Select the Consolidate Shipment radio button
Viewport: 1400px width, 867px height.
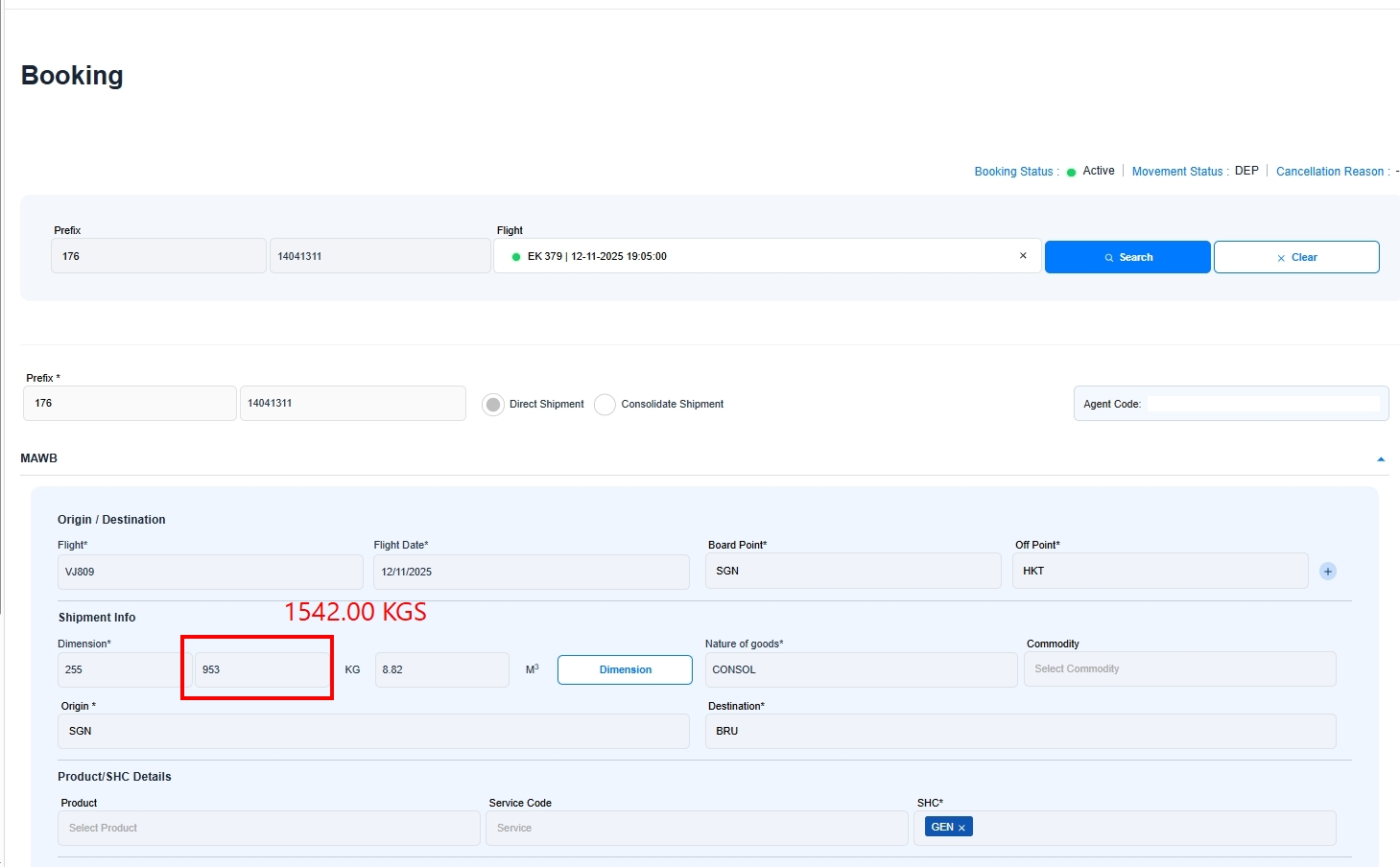click(605, 405)
